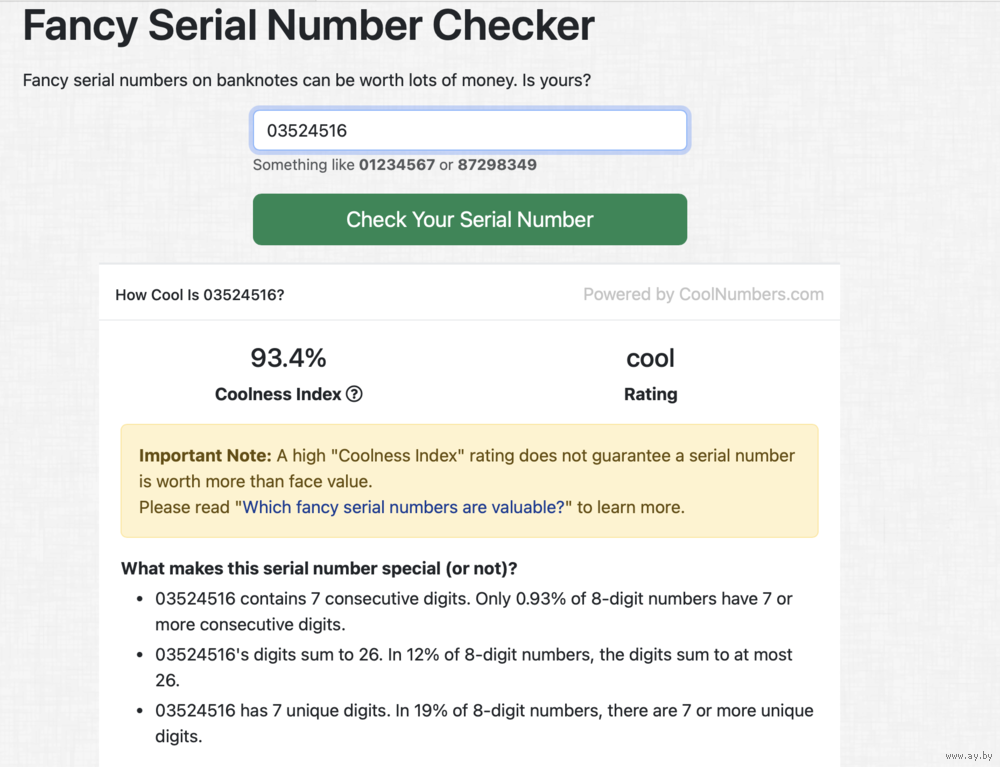Click the example number 87298349 hint
Viewport: 1000px width, 767px height.
tap(497, 164)
